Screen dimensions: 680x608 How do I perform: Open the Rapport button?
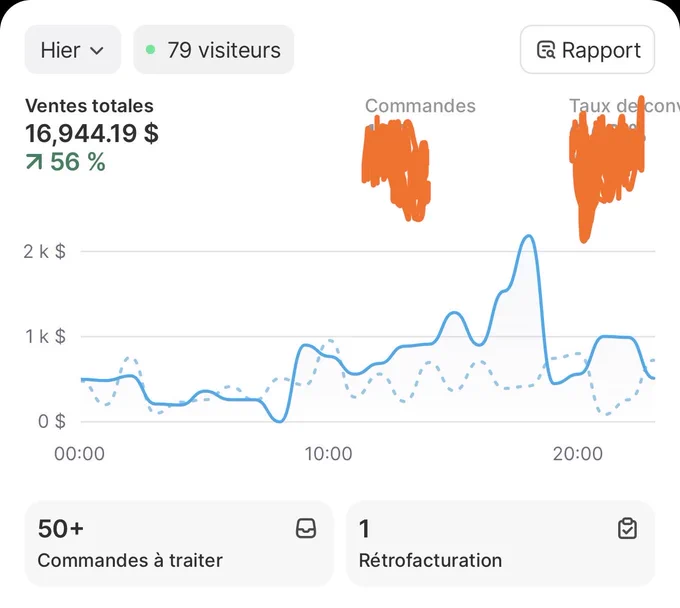coord(587,49)
